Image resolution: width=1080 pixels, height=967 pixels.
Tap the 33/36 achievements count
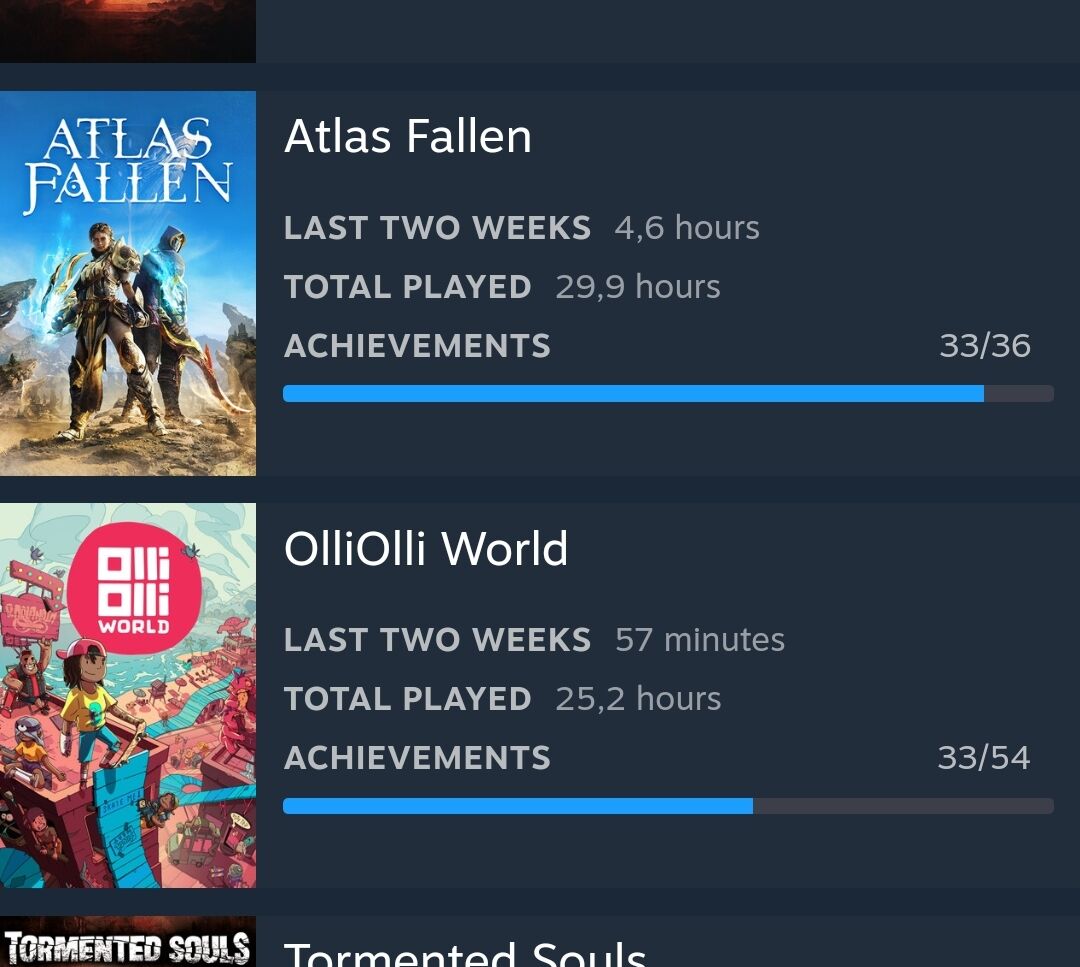(x=984, y=346)
